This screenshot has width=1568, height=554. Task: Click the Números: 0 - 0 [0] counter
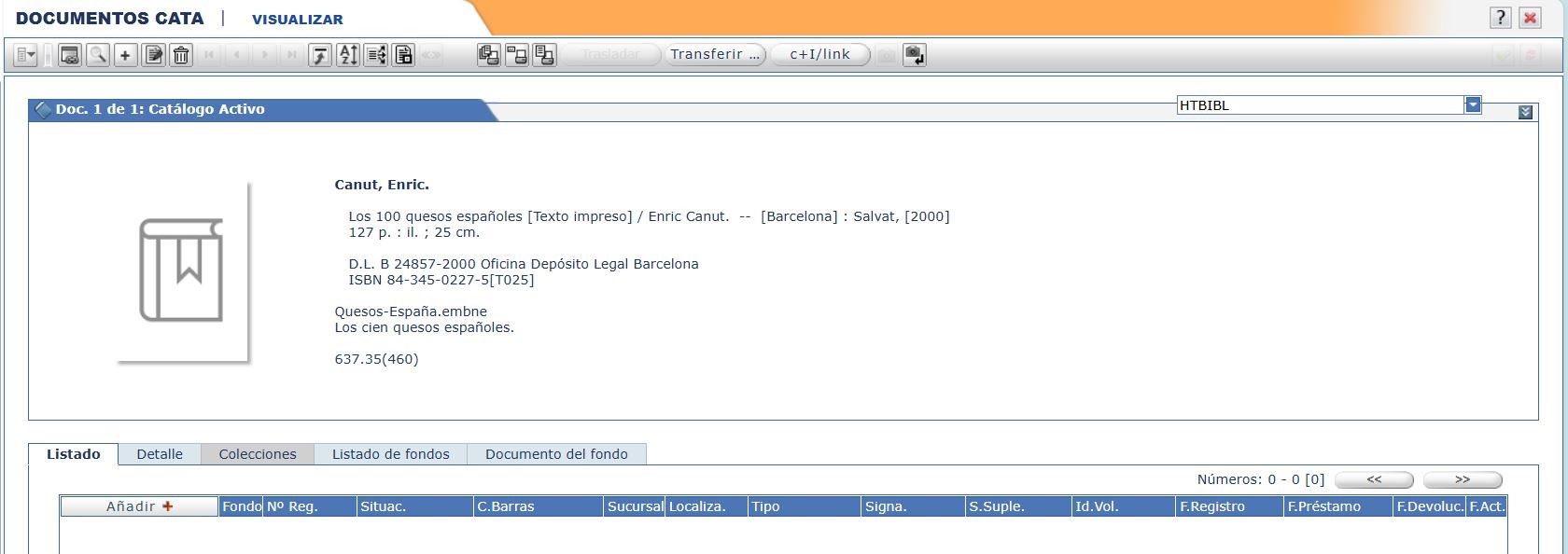[1261, 479]
